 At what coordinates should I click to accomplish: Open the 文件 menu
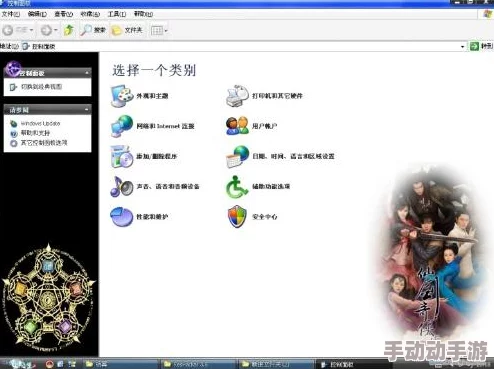click(11, 14)
